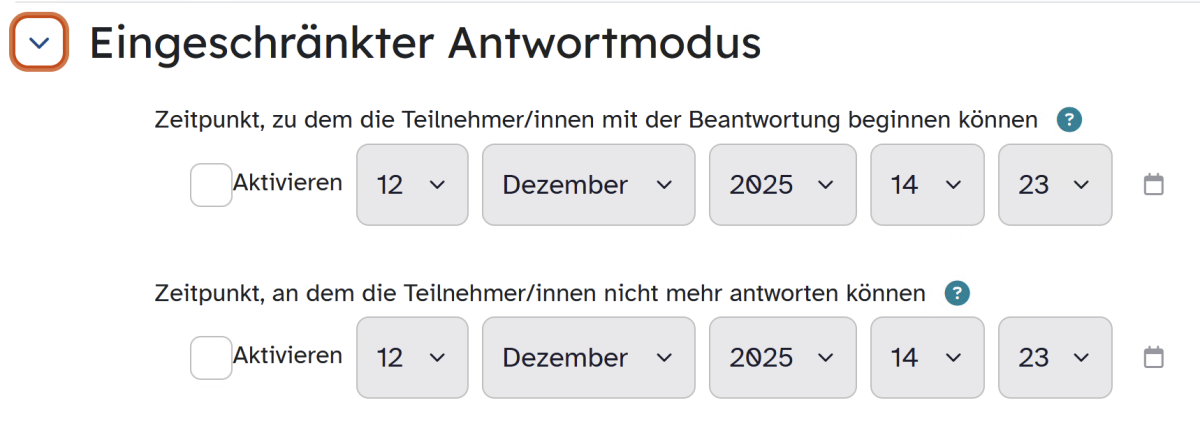
Task: Click the start time Aktivieren label
Action: [x=287, y=183]
